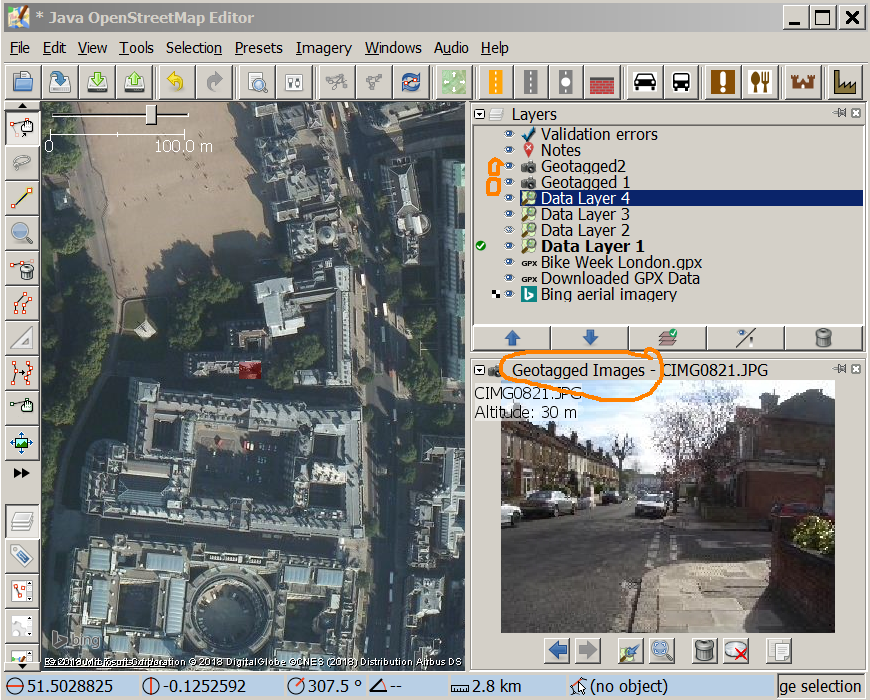Expand more left toolbar tools double-arrow
Image resolution: width=870 pixels, height=700 pixels.
[x=21, y=472]
